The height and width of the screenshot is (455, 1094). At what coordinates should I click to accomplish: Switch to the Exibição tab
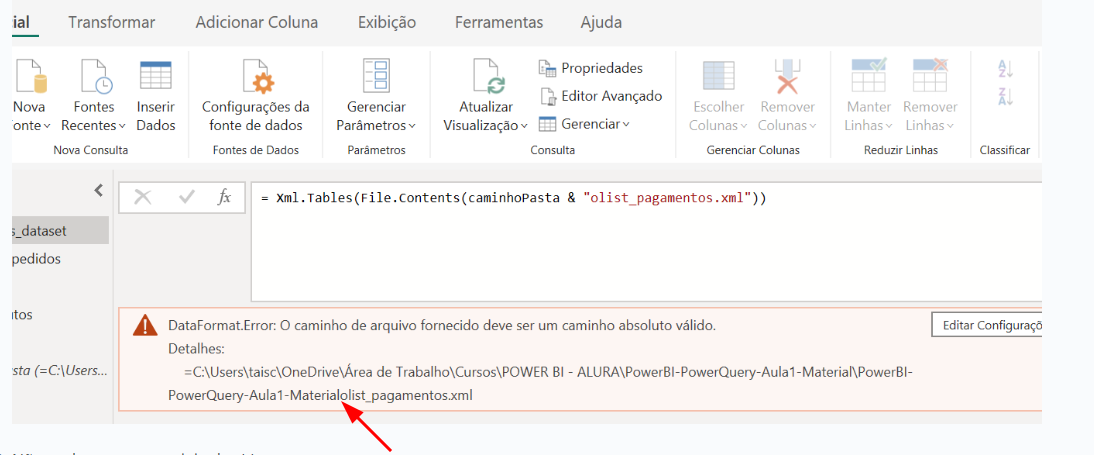pos(387,22)
